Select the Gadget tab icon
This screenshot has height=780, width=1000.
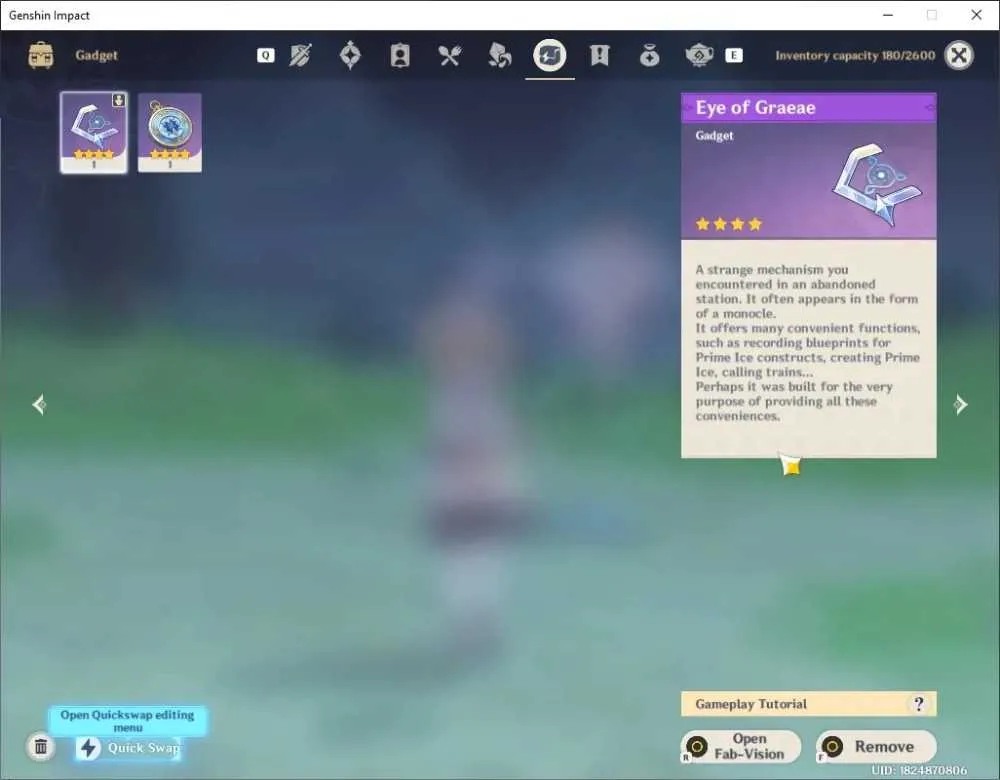(x=550, y=55)
